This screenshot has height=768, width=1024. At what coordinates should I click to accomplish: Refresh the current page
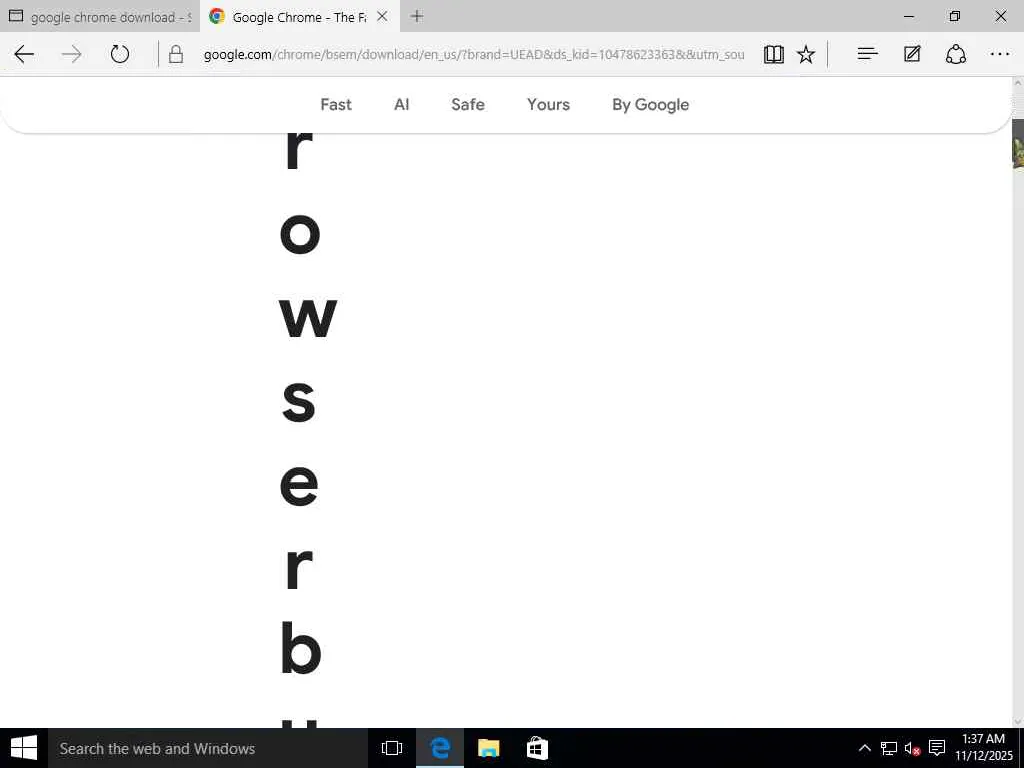coord(120,54)
